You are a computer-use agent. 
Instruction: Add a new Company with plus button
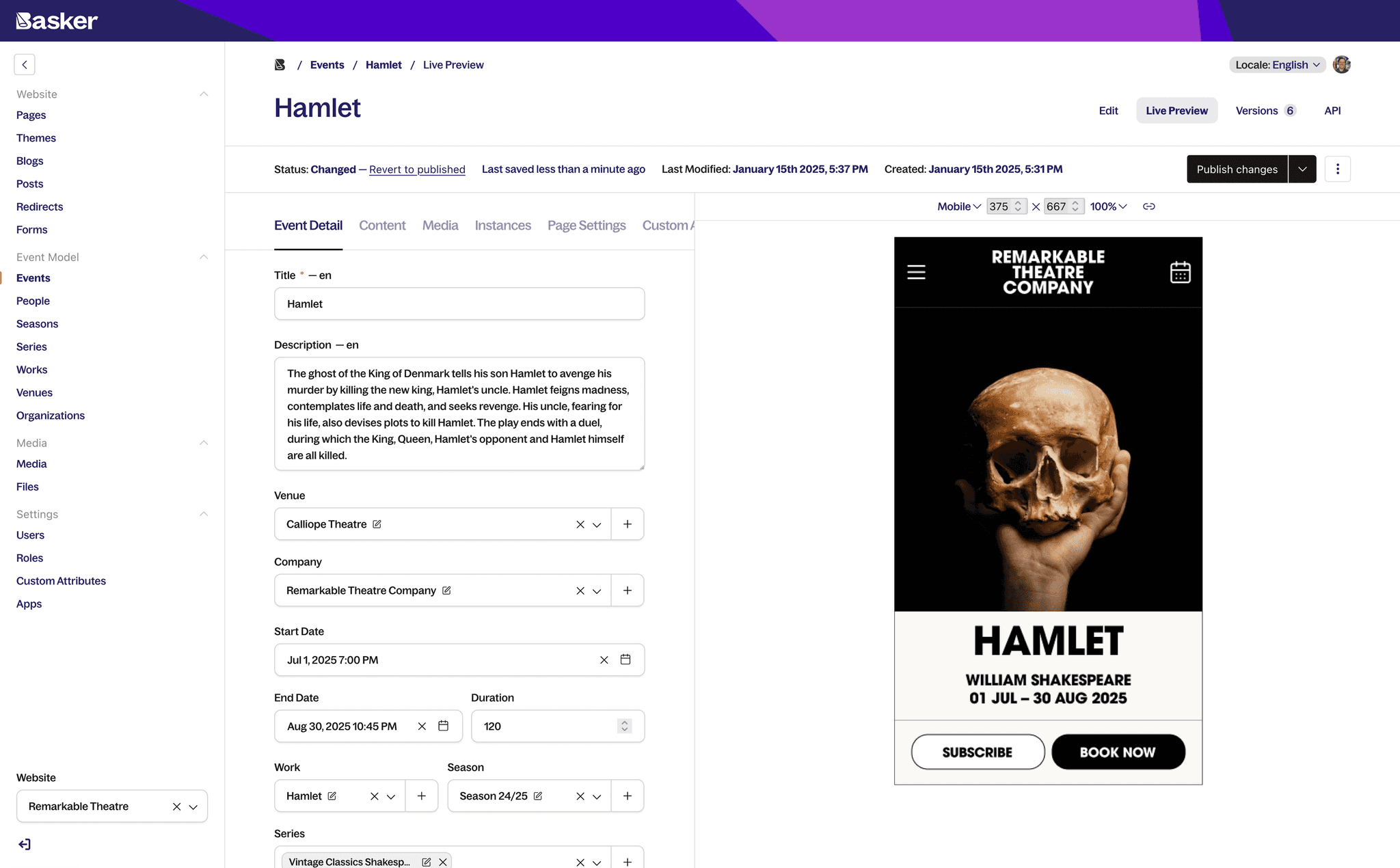tap(628, 591)
